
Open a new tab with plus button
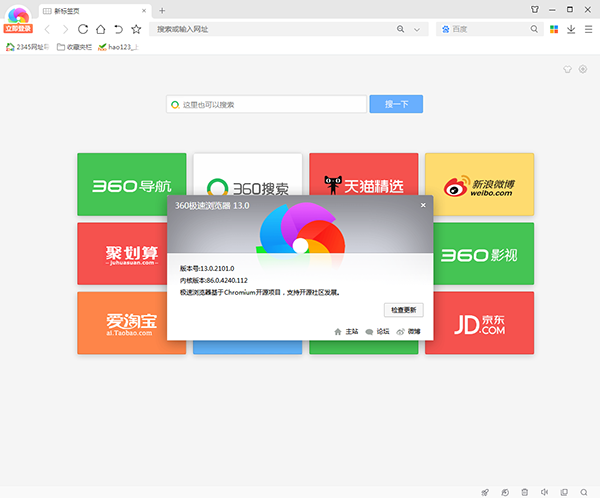[162, 11]
